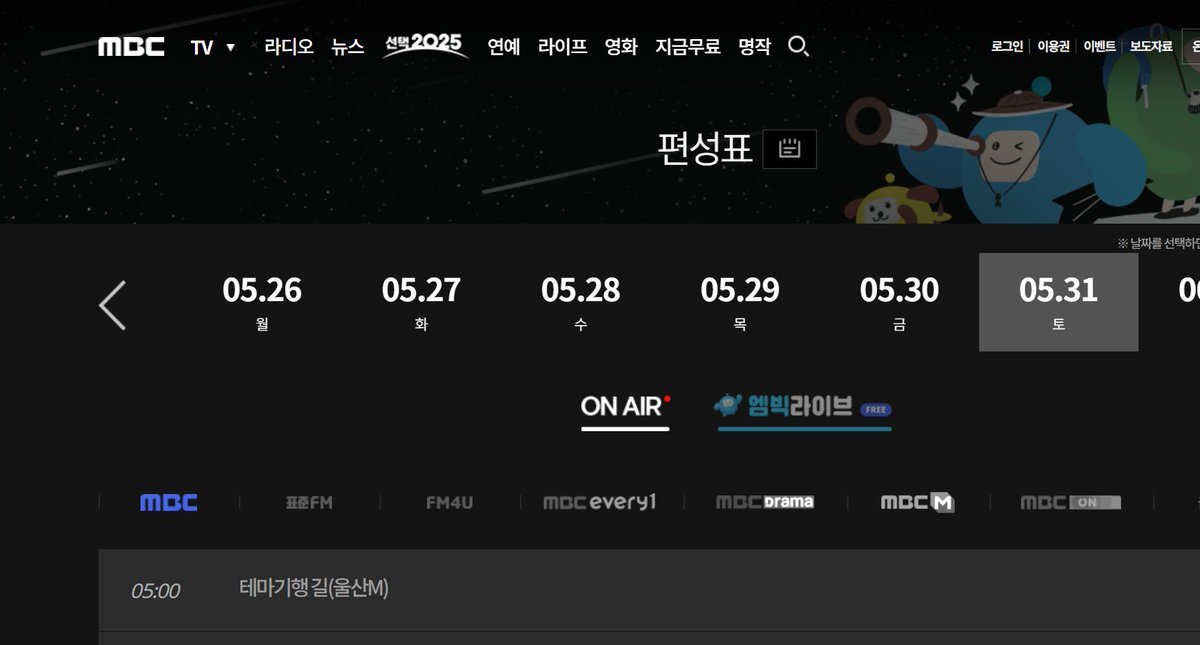Open the 선택 2025 election page

[x=426, y=45]
